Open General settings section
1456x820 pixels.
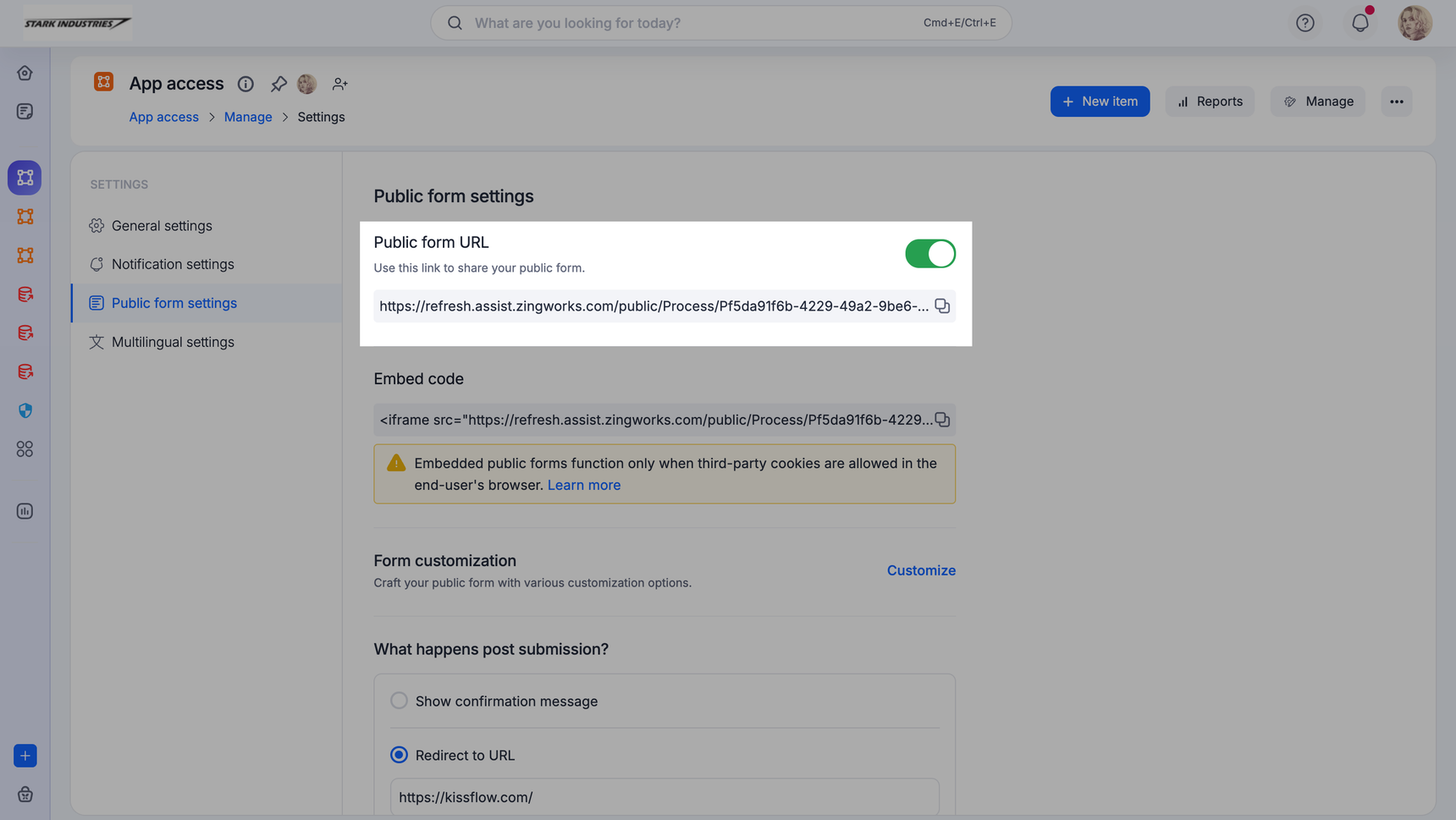tap(162, 226)
